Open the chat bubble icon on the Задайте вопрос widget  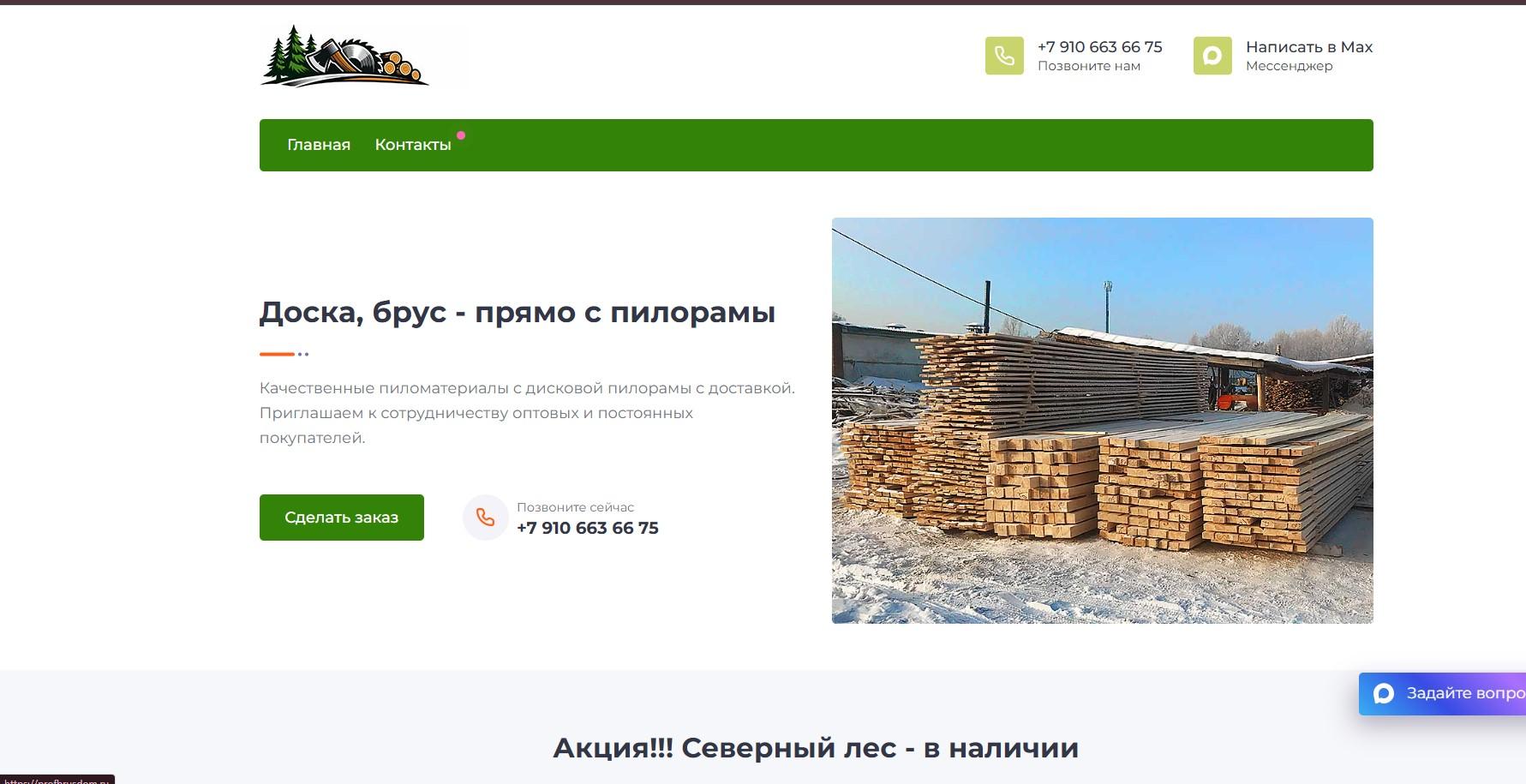pos(1384,694)
